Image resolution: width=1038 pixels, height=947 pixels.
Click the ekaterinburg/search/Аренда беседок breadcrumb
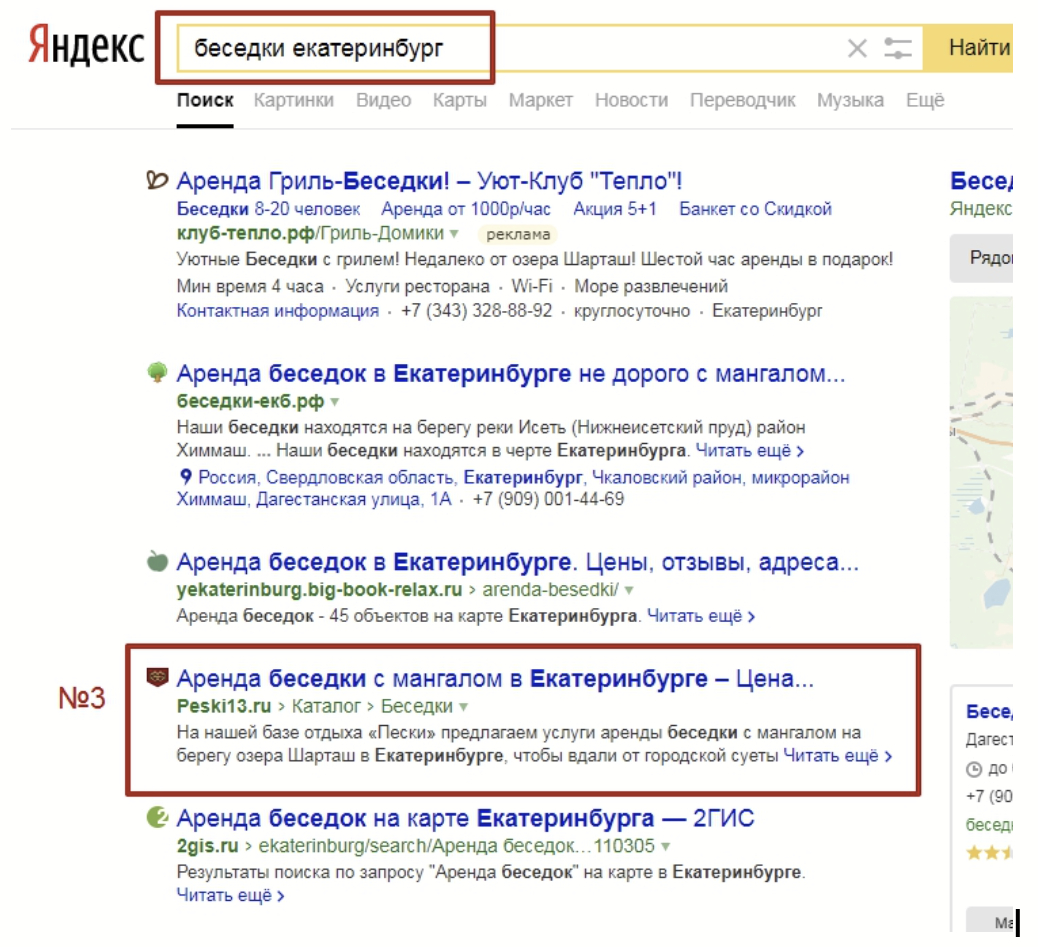pos(456,846)
